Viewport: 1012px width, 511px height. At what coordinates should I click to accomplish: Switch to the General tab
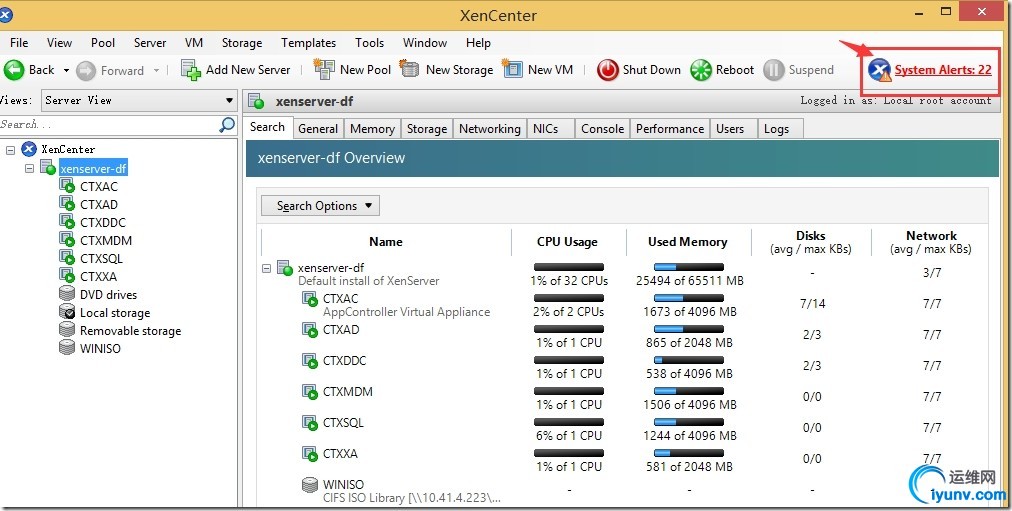(318, 128)
